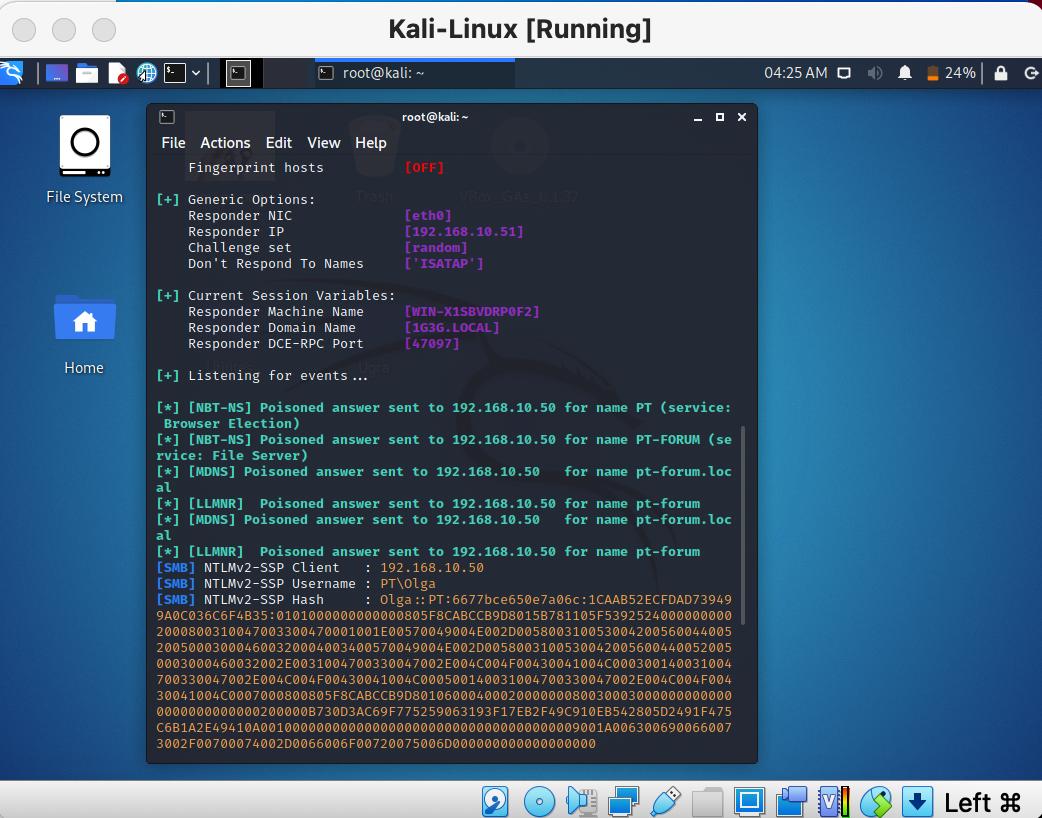Image resolution: width=1042 pixels, height=818 pixels.
Task: Click the Kali-Linux [Running] window title
Action: tap(520, 29)
